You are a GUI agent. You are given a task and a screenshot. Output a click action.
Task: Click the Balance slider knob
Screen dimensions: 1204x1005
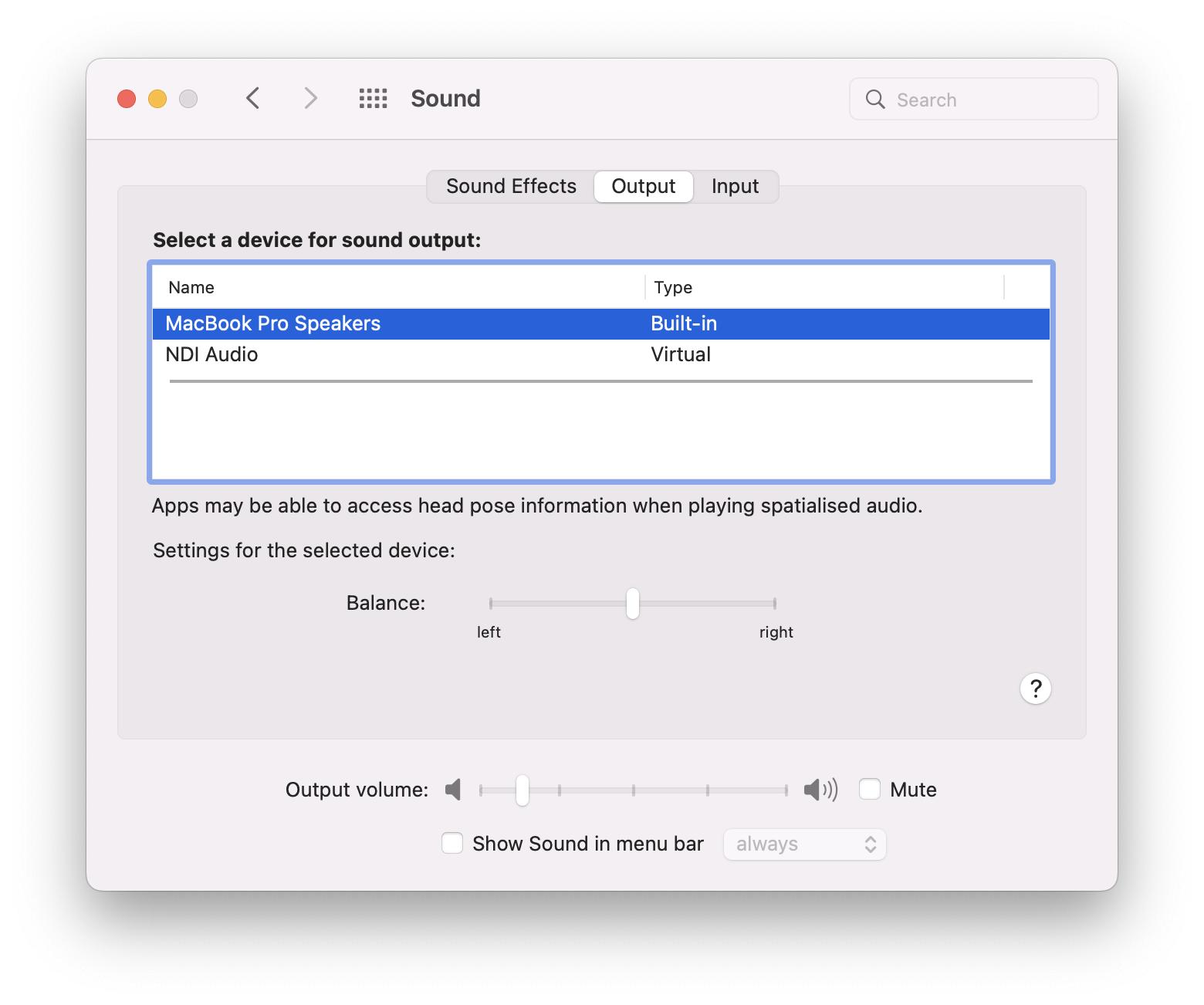point(633,604)
